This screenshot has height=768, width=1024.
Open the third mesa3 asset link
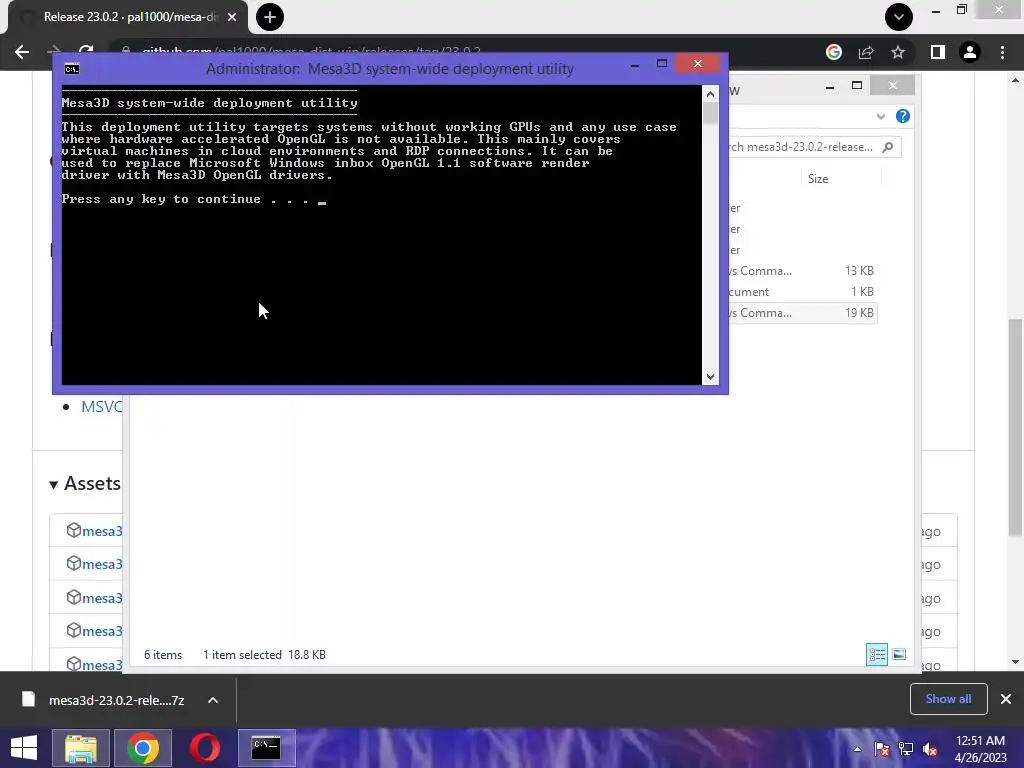coord(103,598)
